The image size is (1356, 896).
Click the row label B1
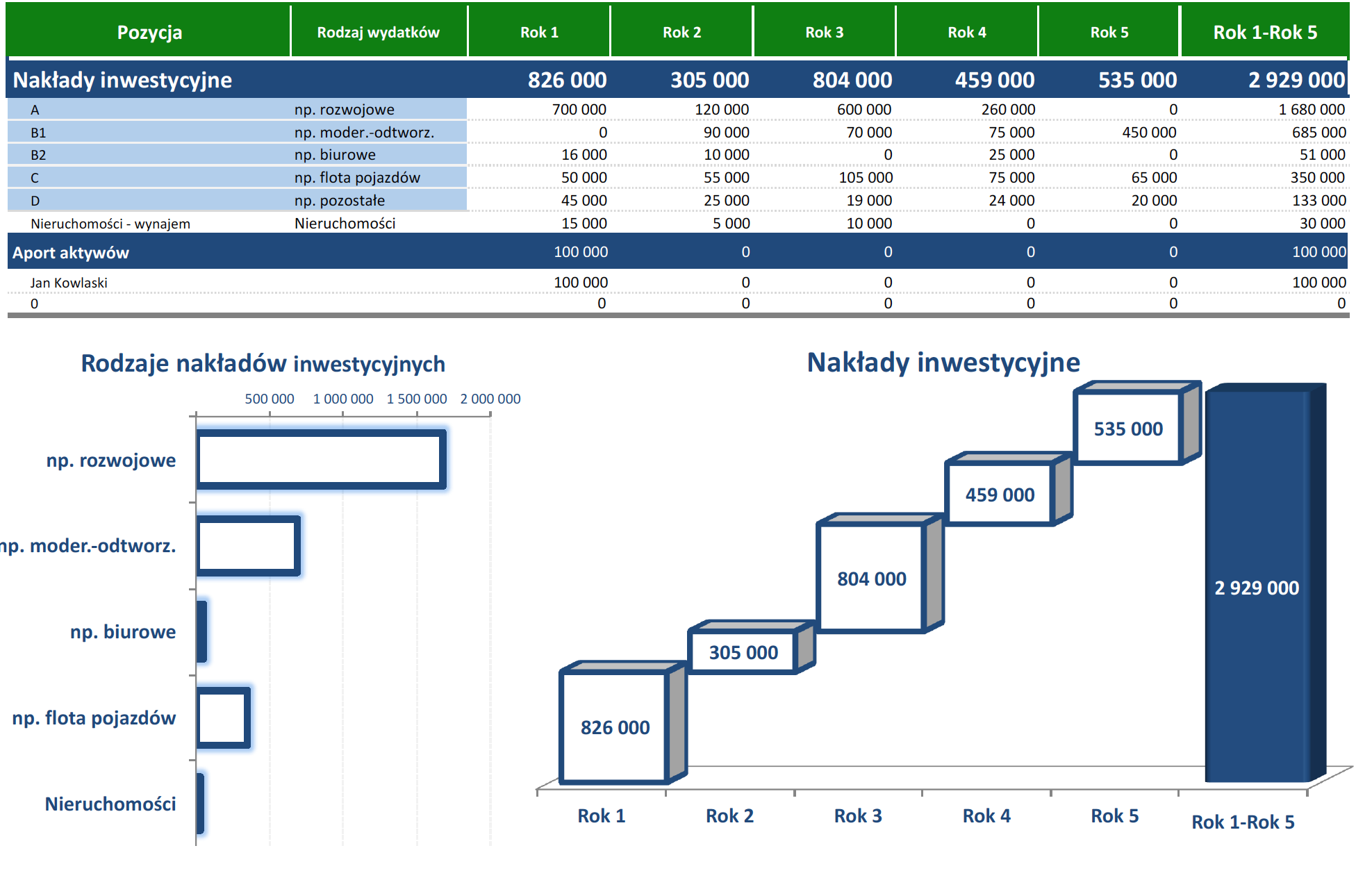(x=38, y=133)
